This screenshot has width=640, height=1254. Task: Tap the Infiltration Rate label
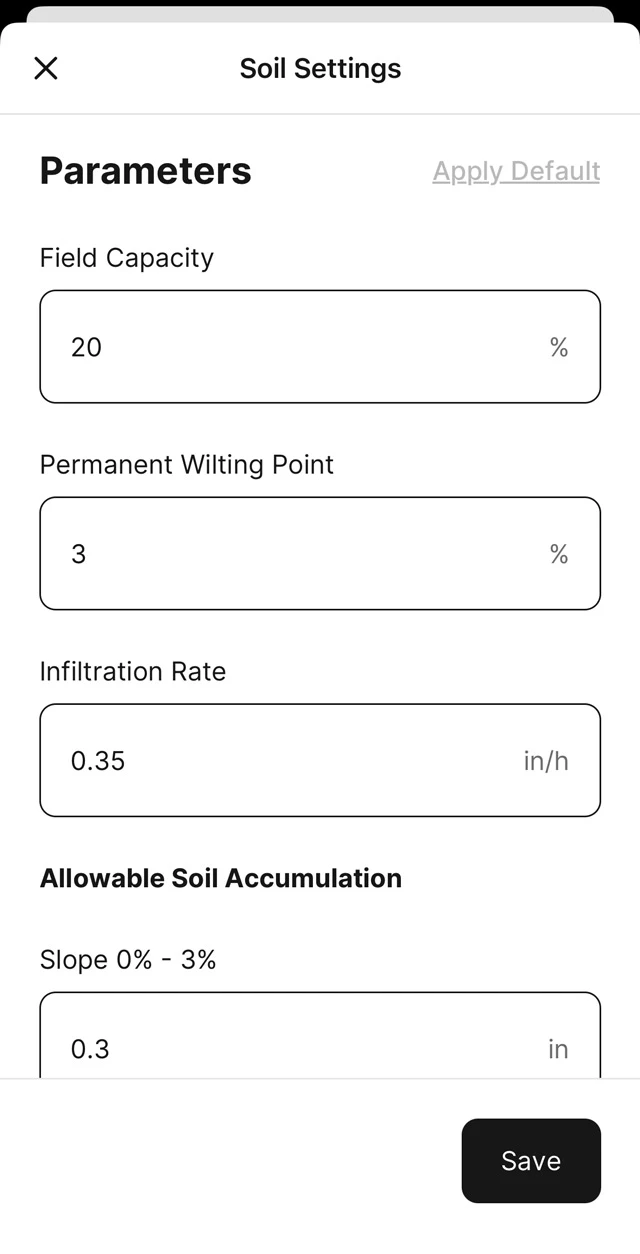[133, 671]
